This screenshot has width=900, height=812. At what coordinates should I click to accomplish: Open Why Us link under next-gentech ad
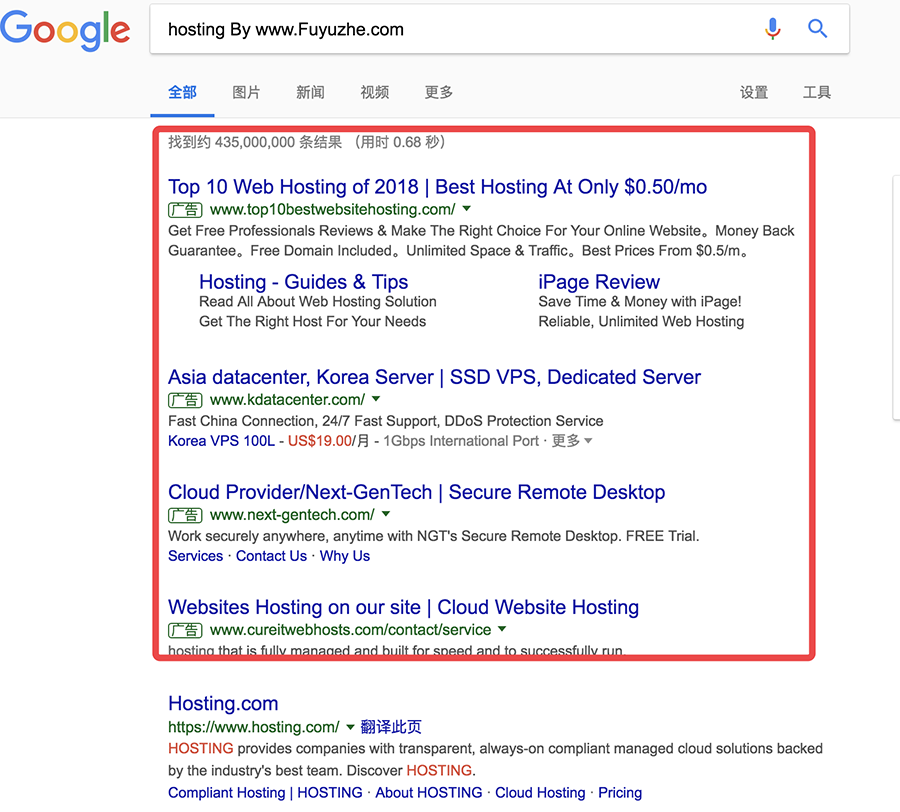[345, 556]
